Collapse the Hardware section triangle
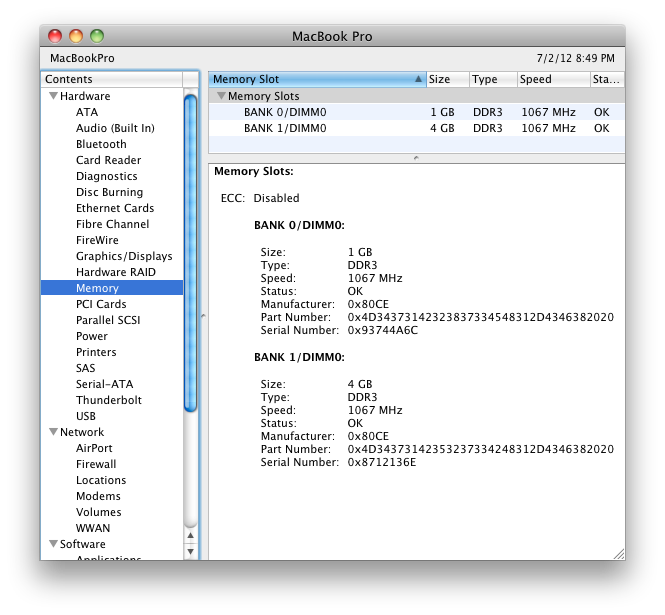Screen dimensions: 665x615 pos(53,96)
